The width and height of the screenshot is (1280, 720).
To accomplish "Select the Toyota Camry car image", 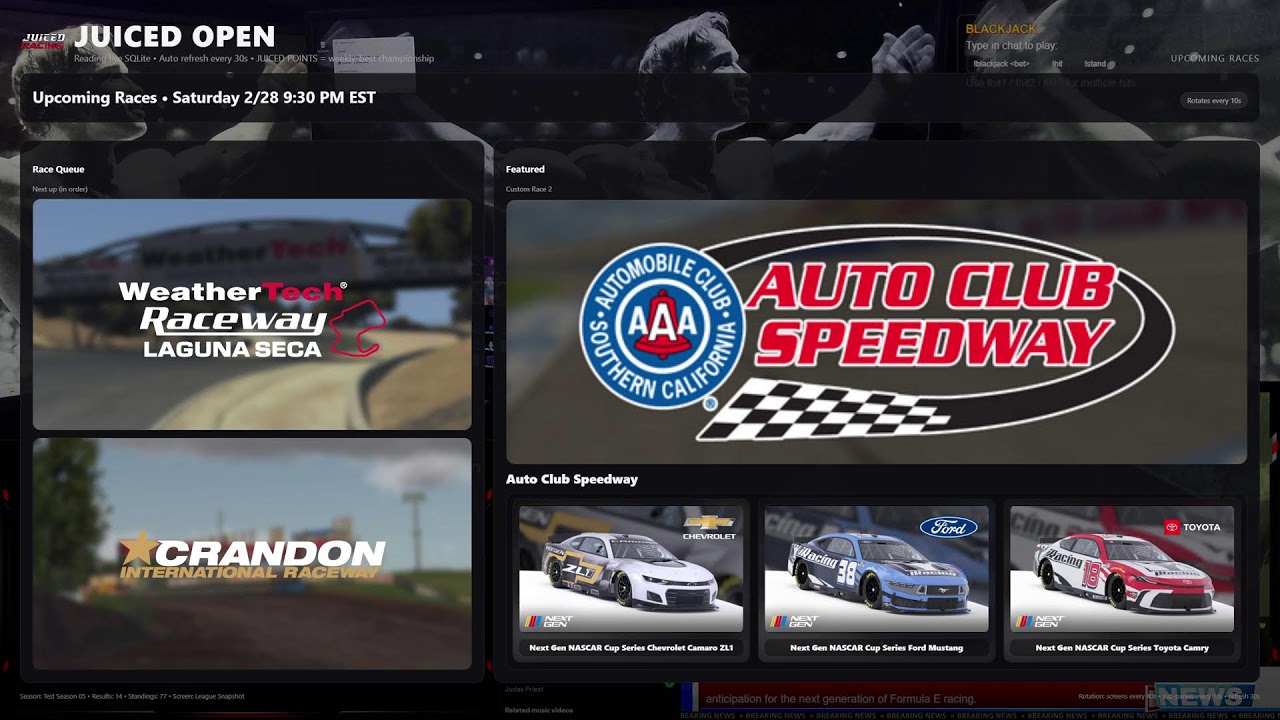I will coord(1122,569).
